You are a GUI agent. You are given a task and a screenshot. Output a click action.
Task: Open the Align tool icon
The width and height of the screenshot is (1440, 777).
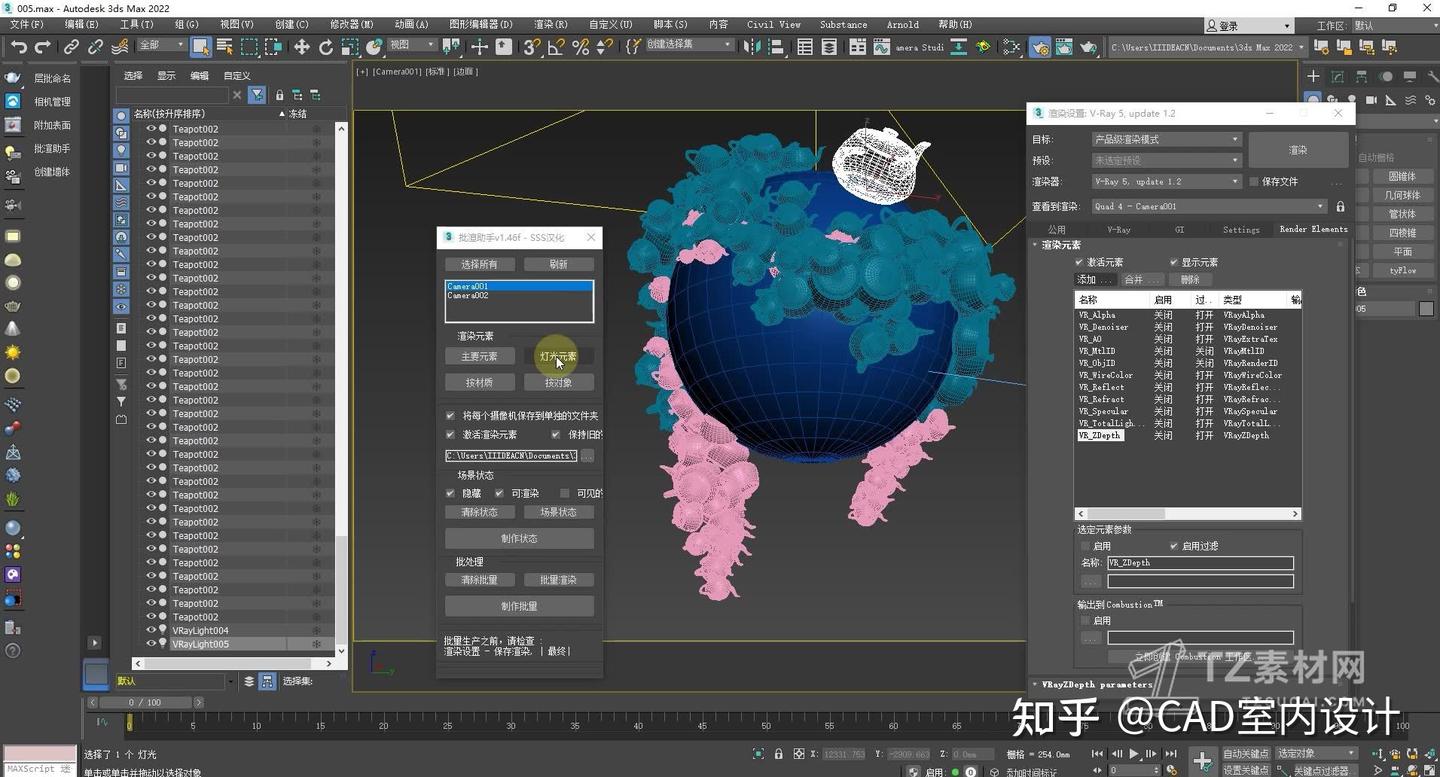(x=776, y=46)
